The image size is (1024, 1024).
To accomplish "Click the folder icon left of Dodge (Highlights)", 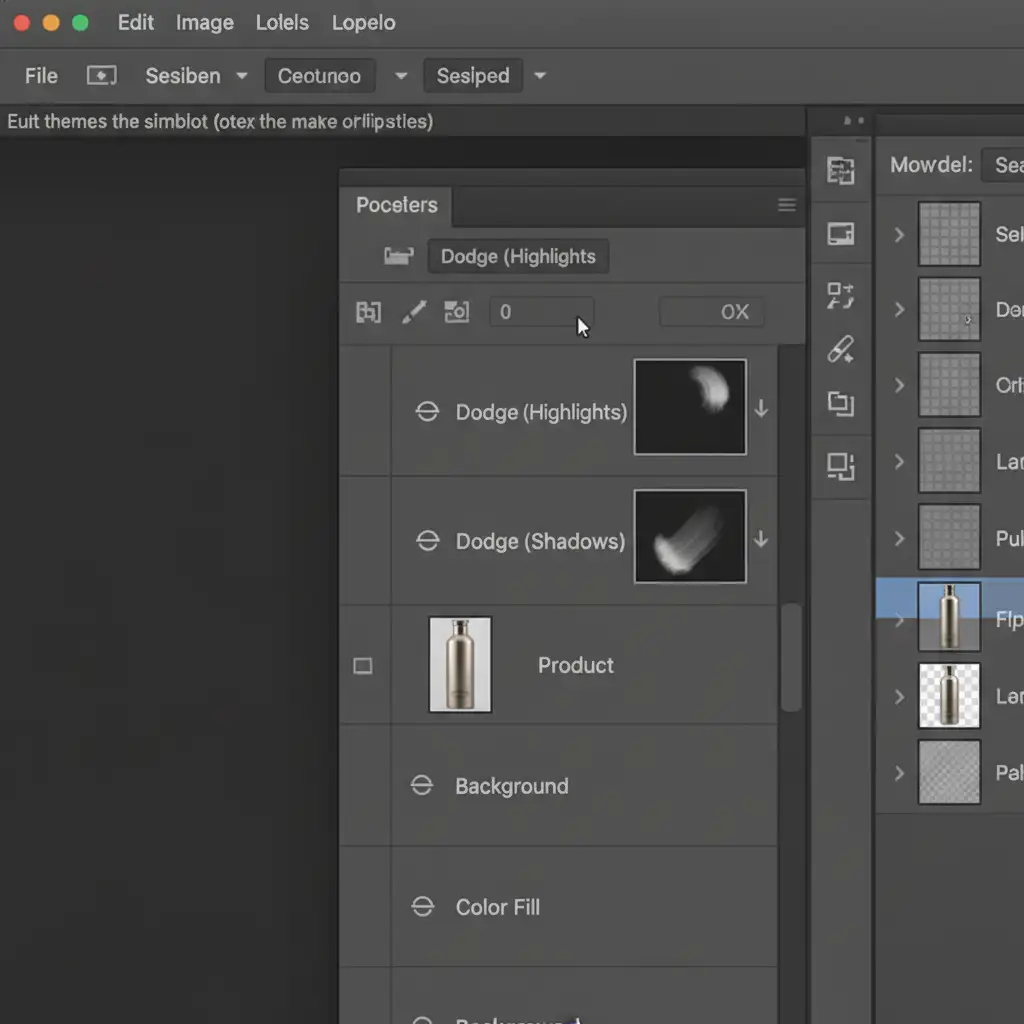I will pyautogui.click(x=398, y=256).
